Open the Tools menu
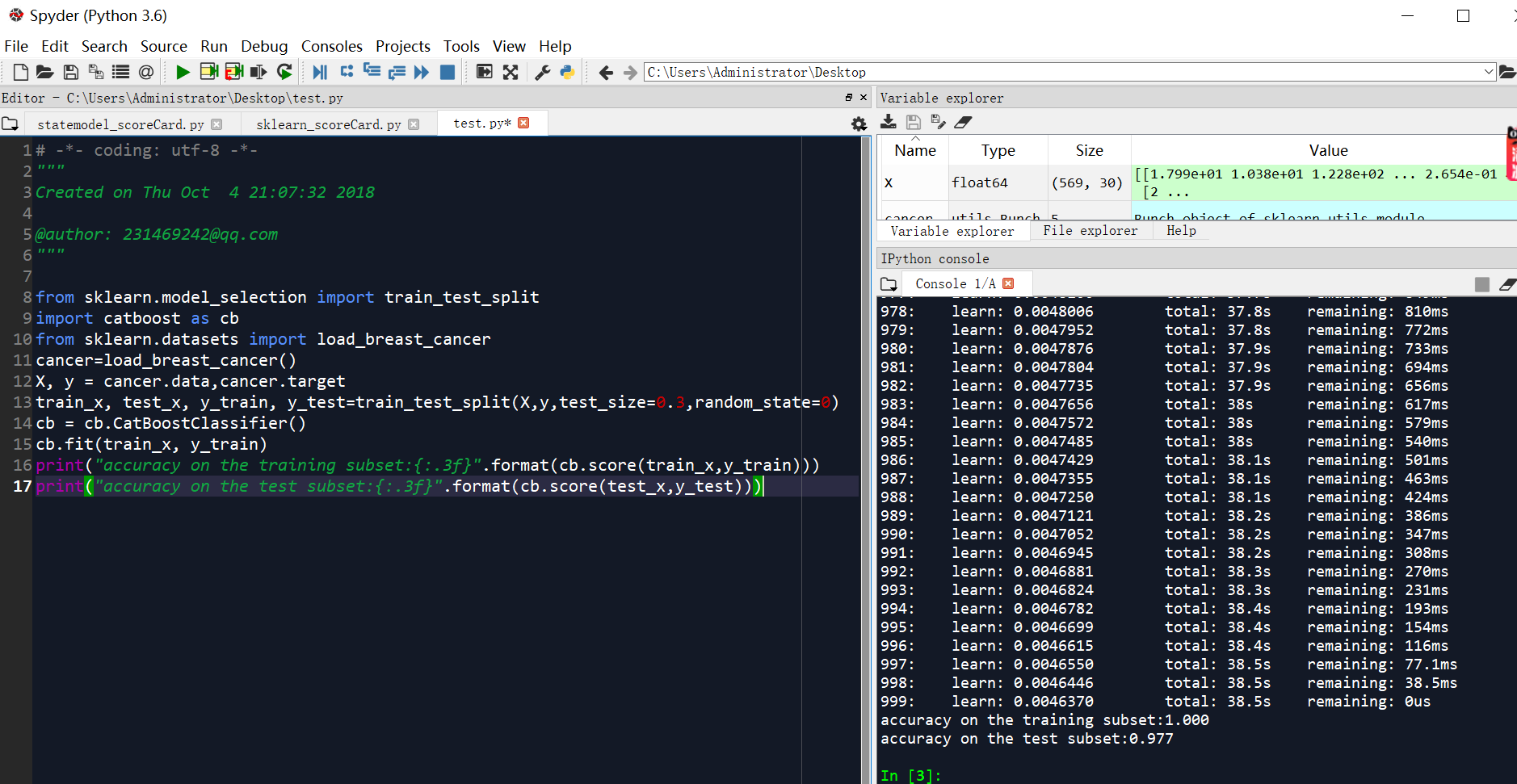This screenshot has height=784, width=1517. (x=461, y=46)
